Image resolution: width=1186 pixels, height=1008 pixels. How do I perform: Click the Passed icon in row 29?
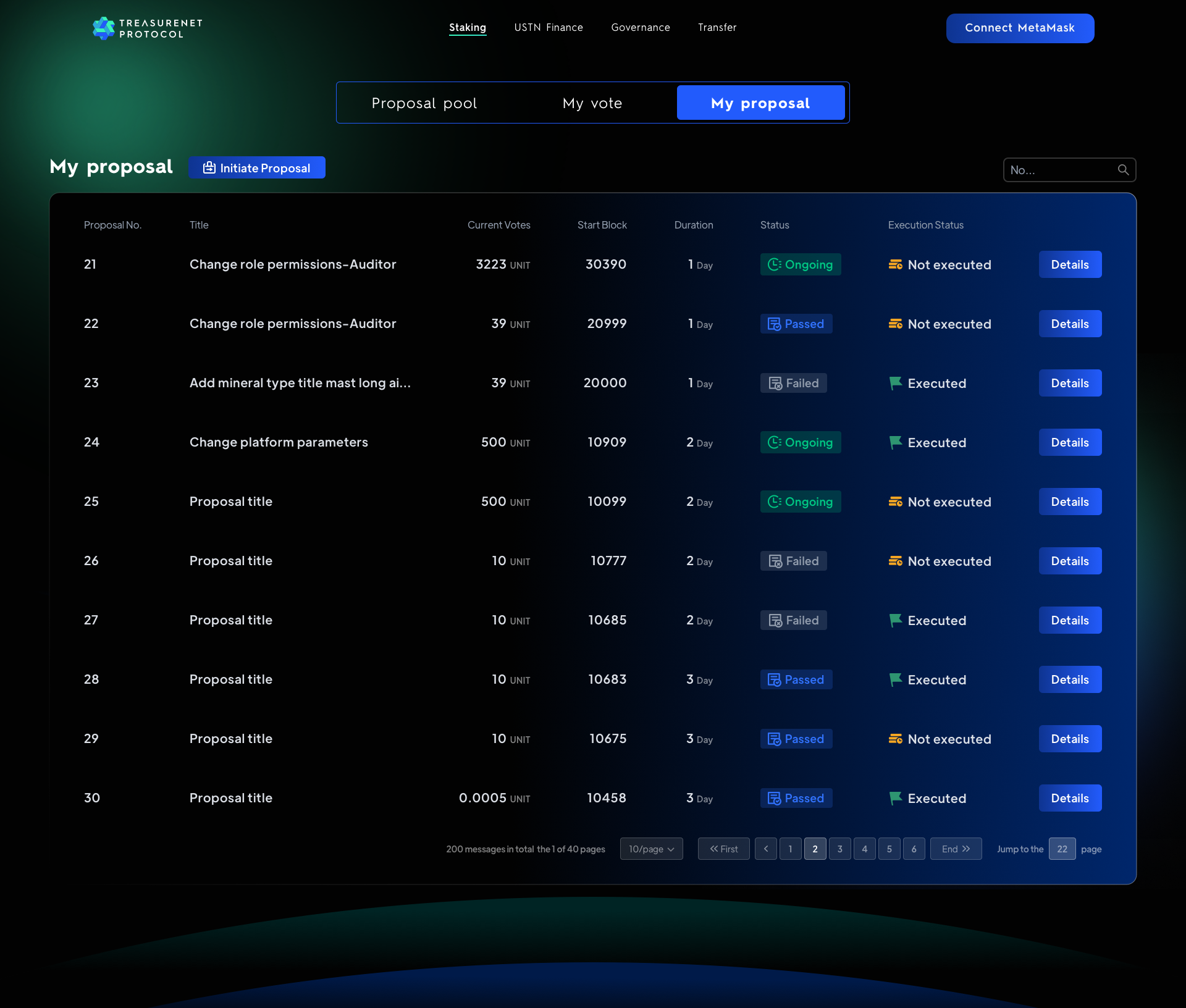tap(774, 739)
